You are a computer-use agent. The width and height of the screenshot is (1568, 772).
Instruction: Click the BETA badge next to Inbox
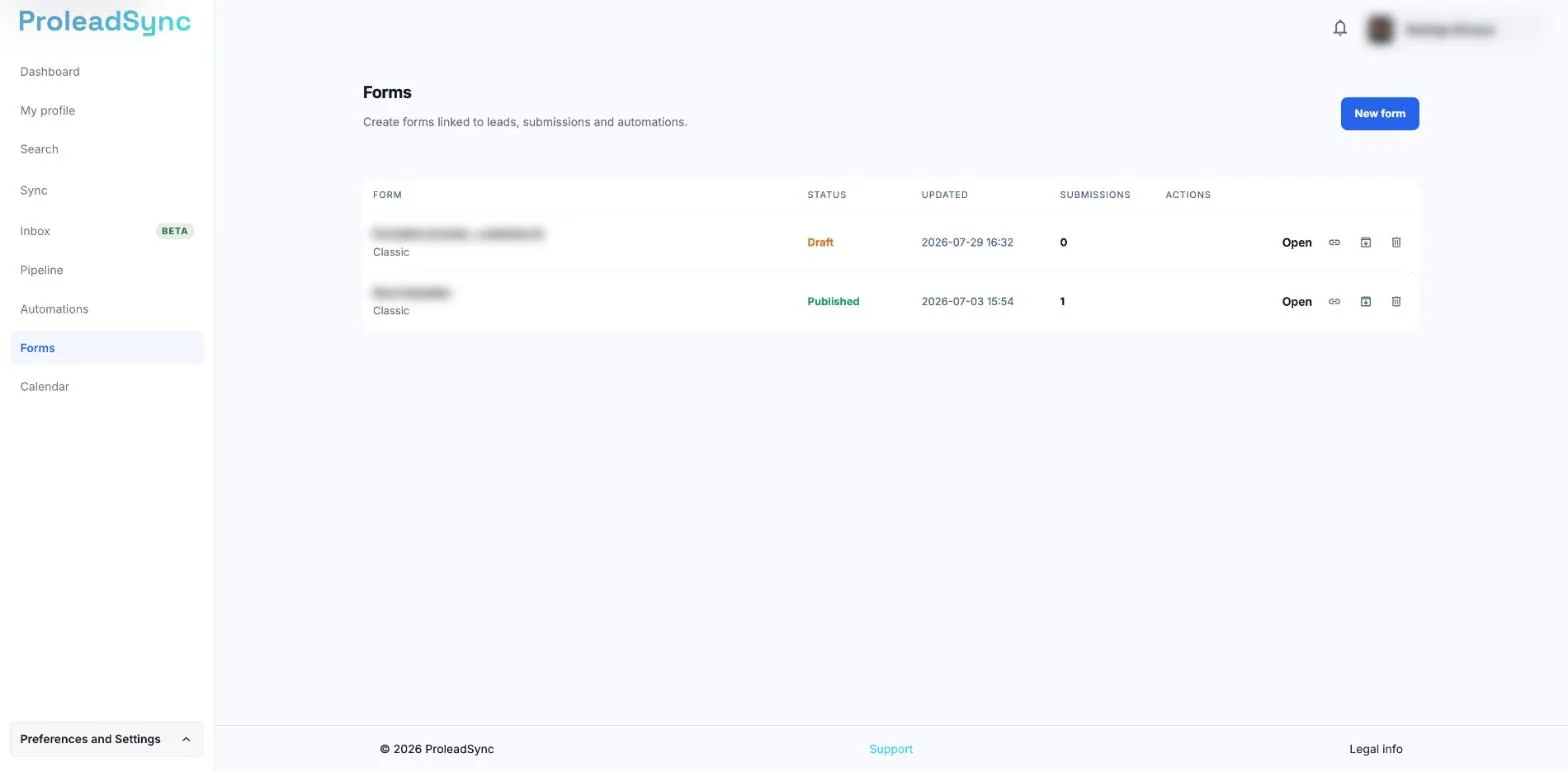[175, 231]
